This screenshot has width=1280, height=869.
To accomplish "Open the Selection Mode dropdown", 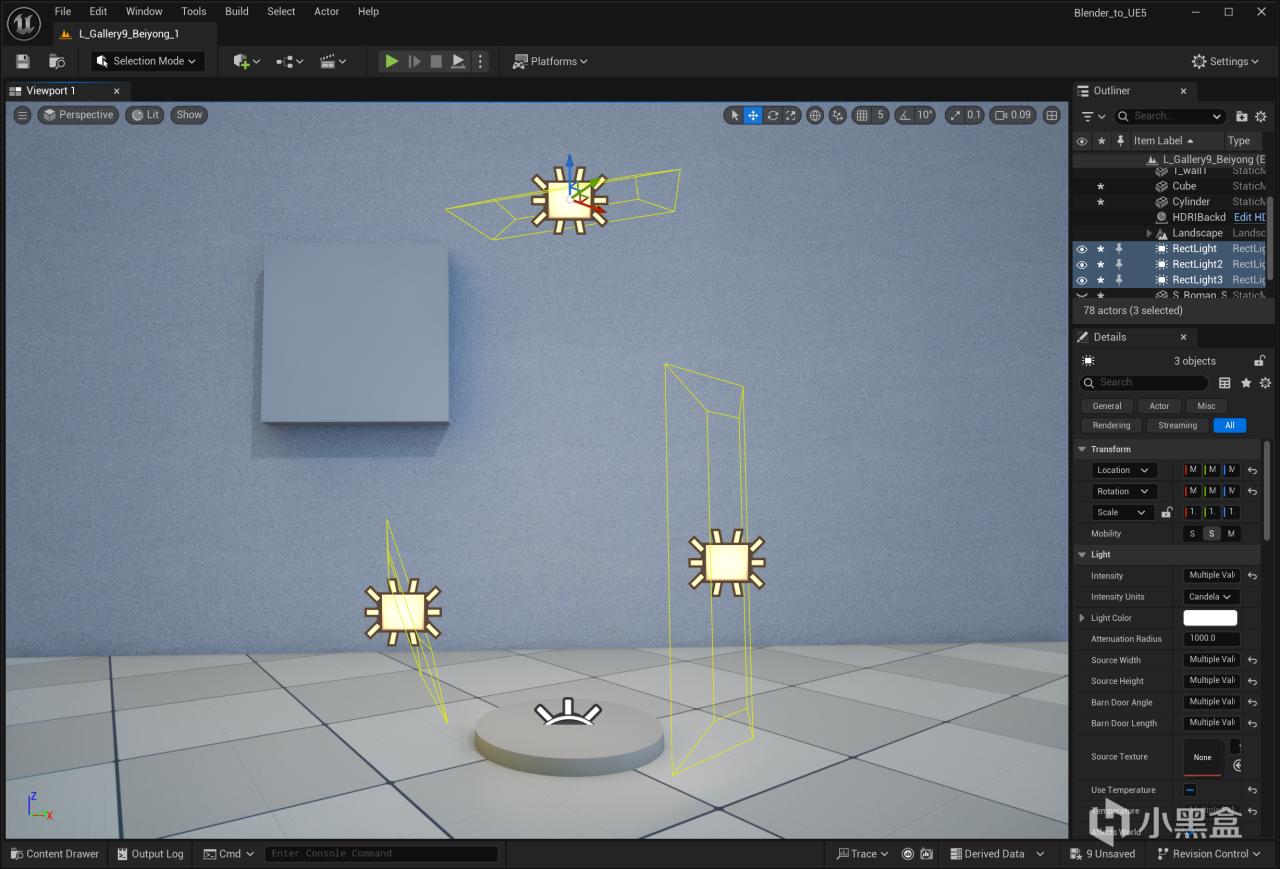I will coord(148,61).
